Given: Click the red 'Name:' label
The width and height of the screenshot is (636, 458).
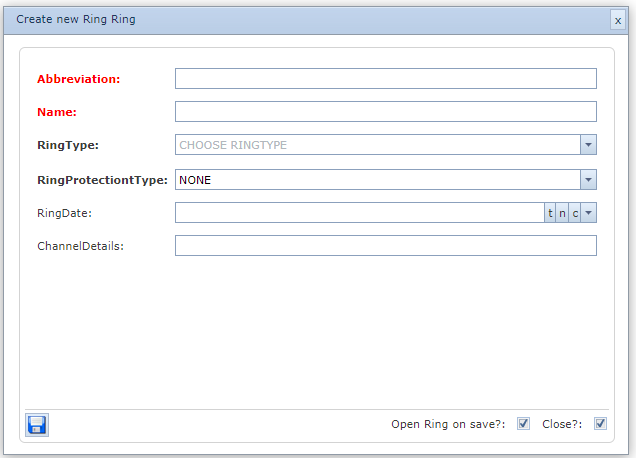Looking at the screenshot, I should [57, 112].
